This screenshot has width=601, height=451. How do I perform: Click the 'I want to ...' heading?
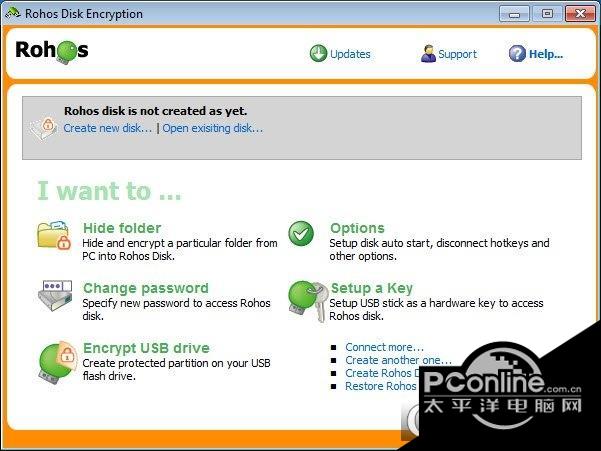point(109,191)
